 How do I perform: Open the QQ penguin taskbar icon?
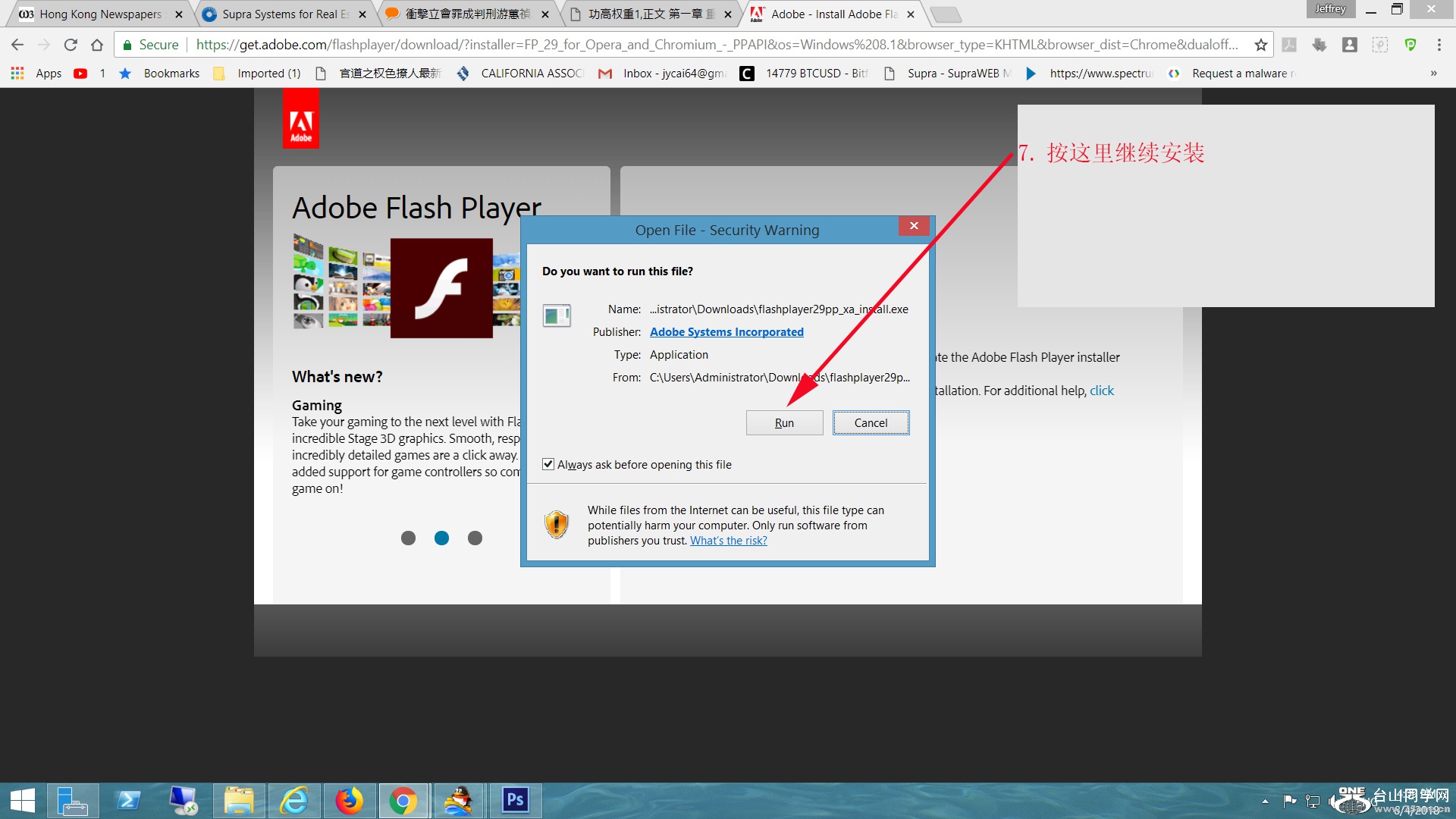click(x=459, y=801)
